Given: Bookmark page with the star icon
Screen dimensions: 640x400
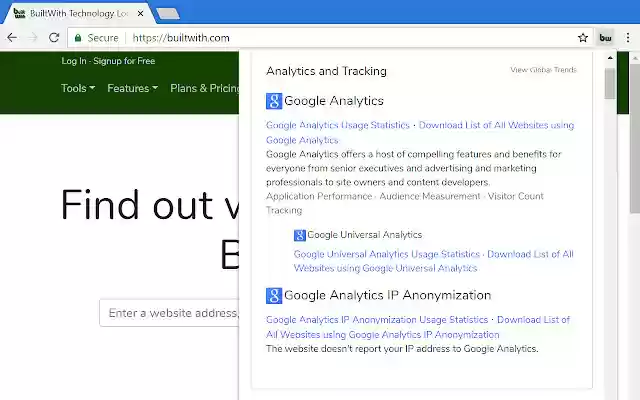Looking at the screenshot, I should pyautogui.click(x=583, y=38).
